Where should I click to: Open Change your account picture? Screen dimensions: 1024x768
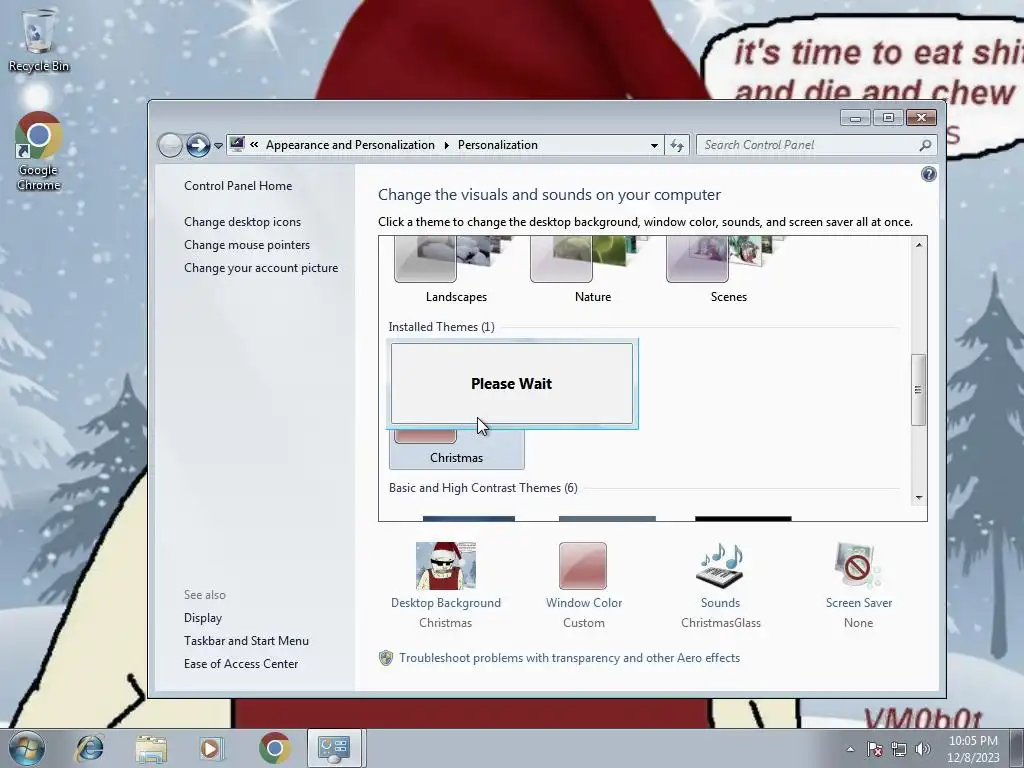point(261,268)
